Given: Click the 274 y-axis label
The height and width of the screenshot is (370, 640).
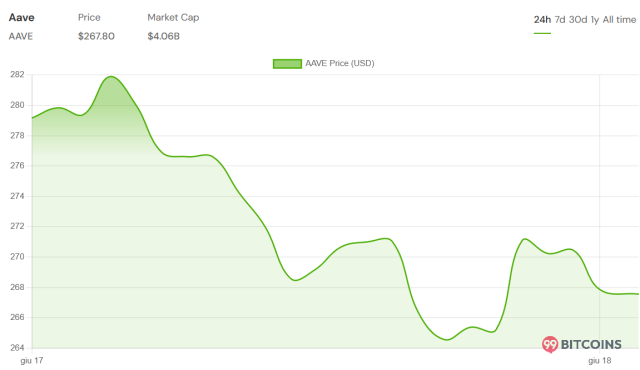Looking at the screenshot, I should pos(17,196).
